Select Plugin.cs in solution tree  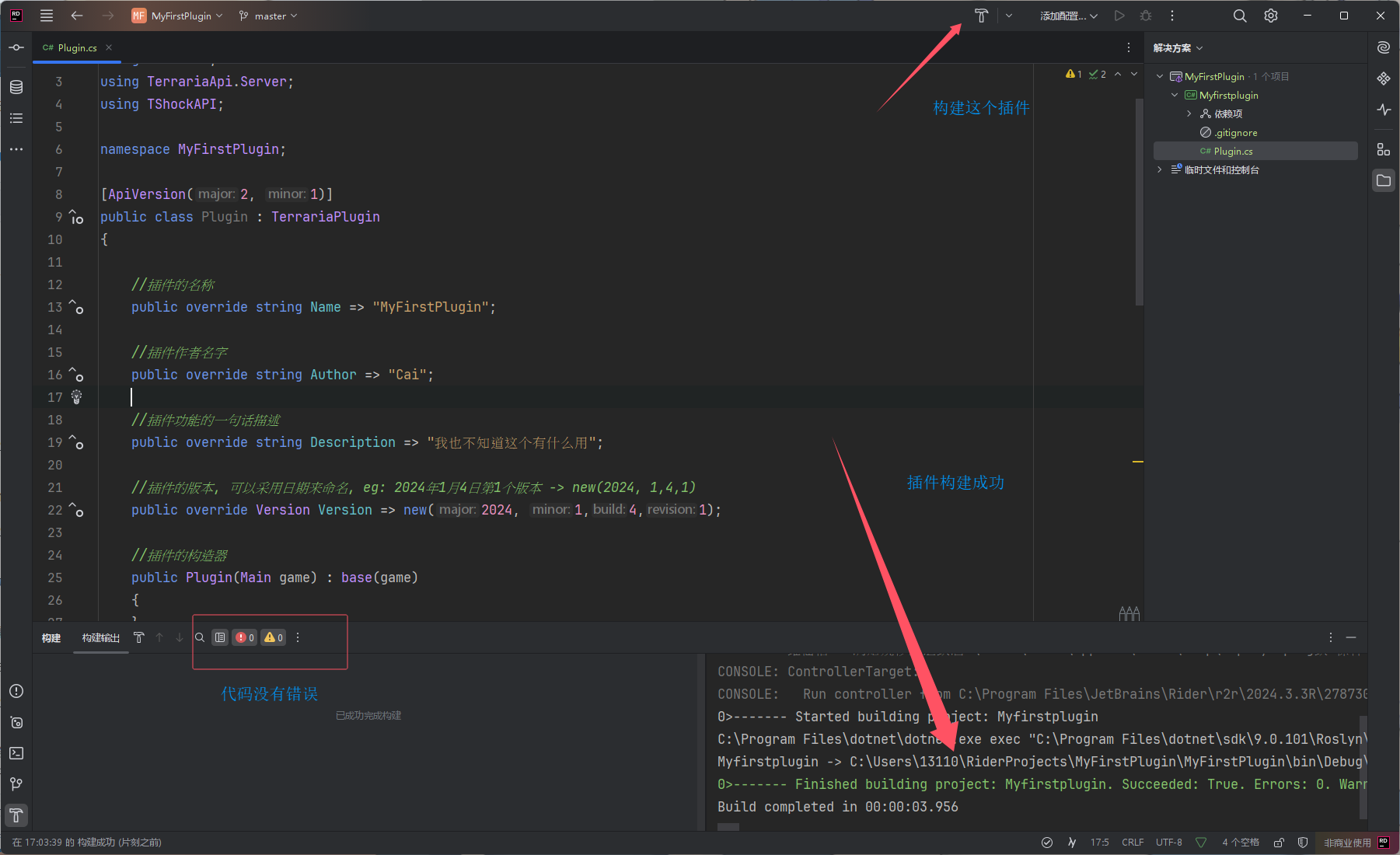1255,151
